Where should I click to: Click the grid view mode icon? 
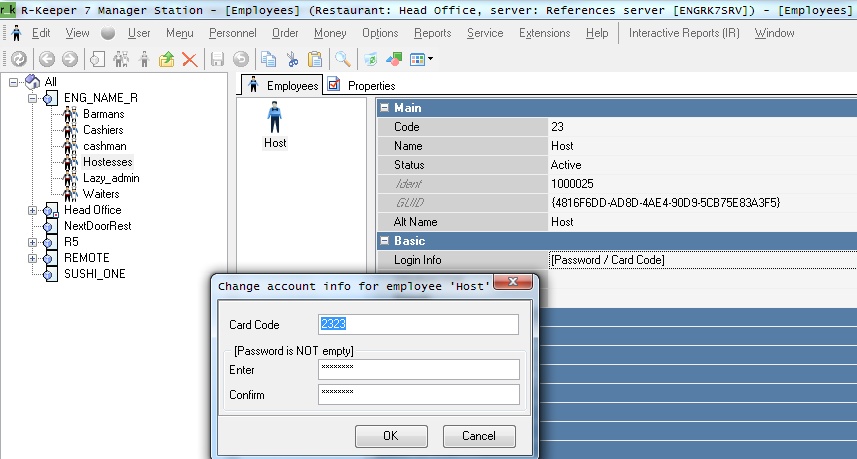tap(417, 59)
